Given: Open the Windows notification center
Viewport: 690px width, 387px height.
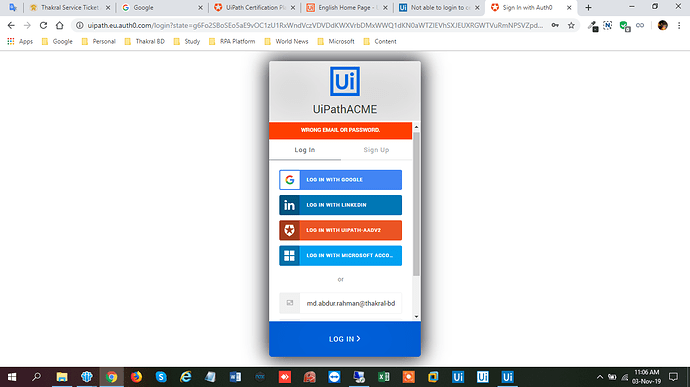Looking at the screenshot, I should [x=673, y=377].
